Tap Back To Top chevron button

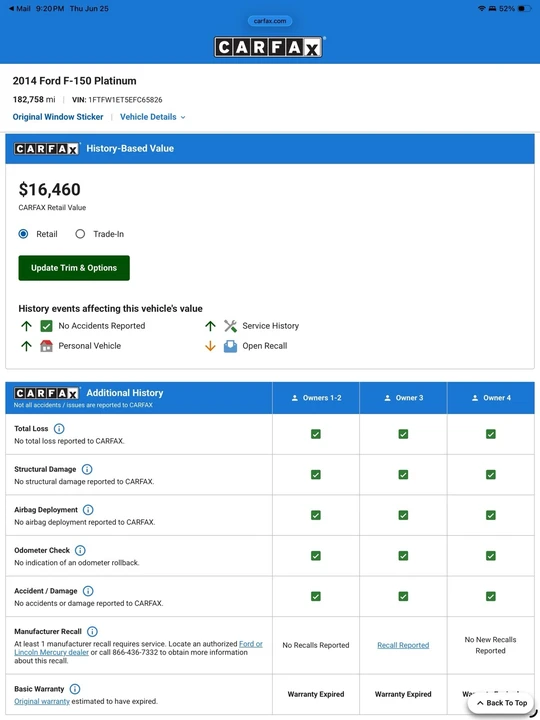coord(501,703)
